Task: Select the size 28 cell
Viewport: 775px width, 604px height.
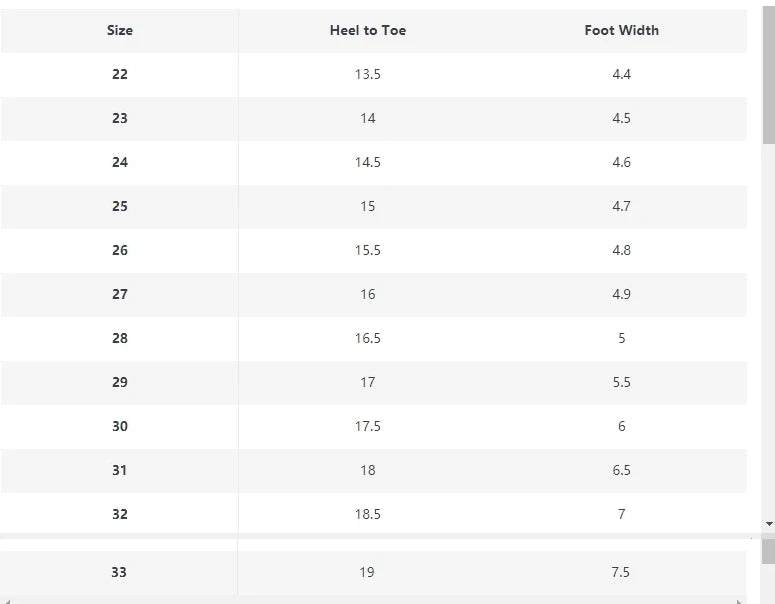Action: pos(120,338)
